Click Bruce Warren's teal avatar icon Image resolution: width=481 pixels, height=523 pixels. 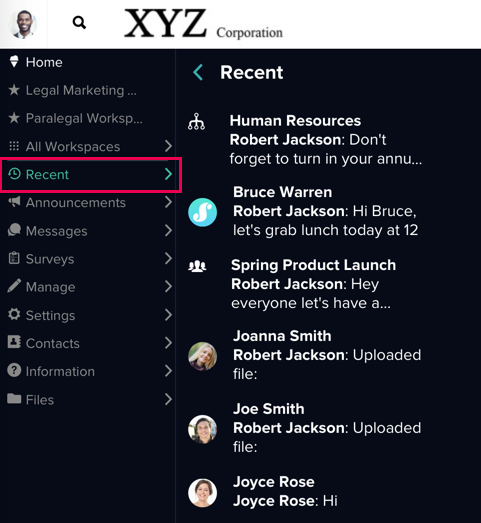(x=202, y=212)
